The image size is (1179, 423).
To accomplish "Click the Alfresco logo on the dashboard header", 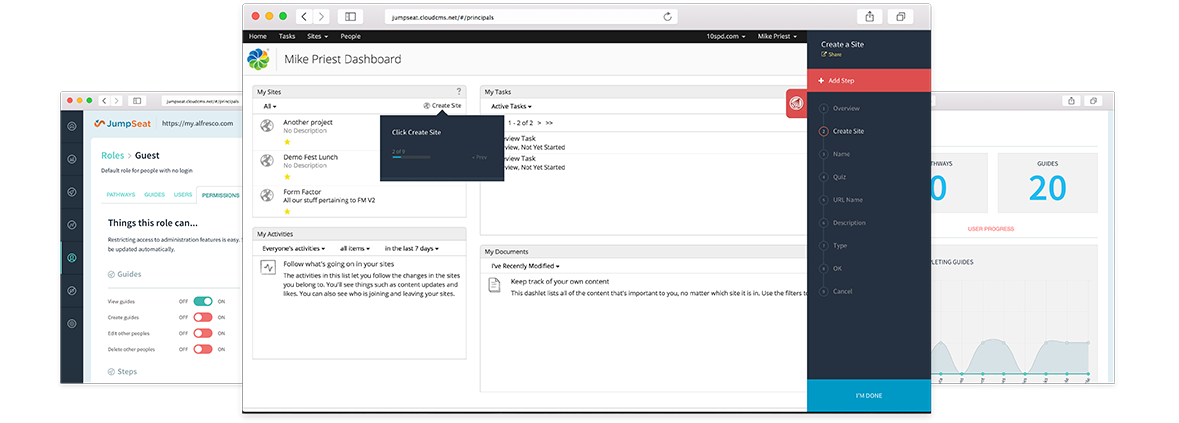I will [x=258, y=59].
